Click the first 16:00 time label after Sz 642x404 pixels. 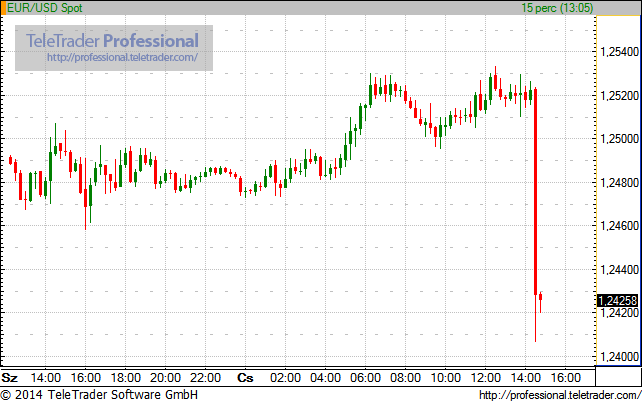click(x=86, y=377)
